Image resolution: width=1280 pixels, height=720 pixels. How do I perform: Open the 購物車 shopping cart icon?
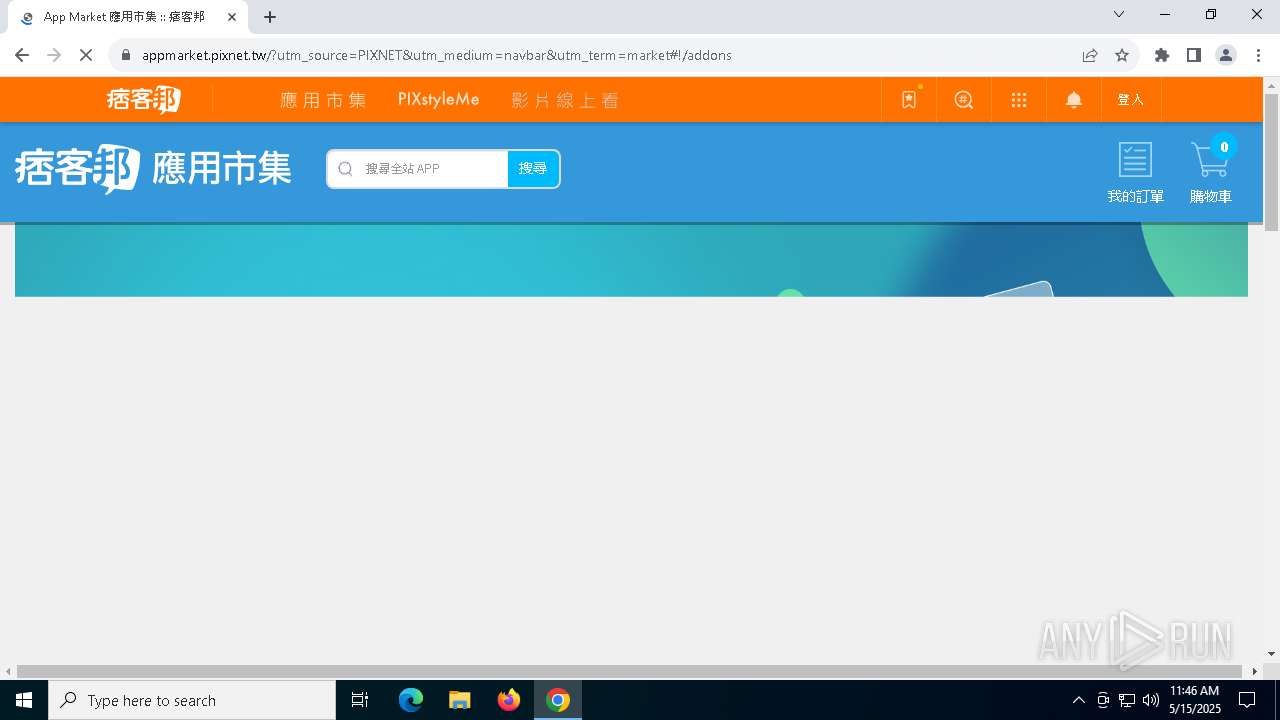pos(1211,173)
